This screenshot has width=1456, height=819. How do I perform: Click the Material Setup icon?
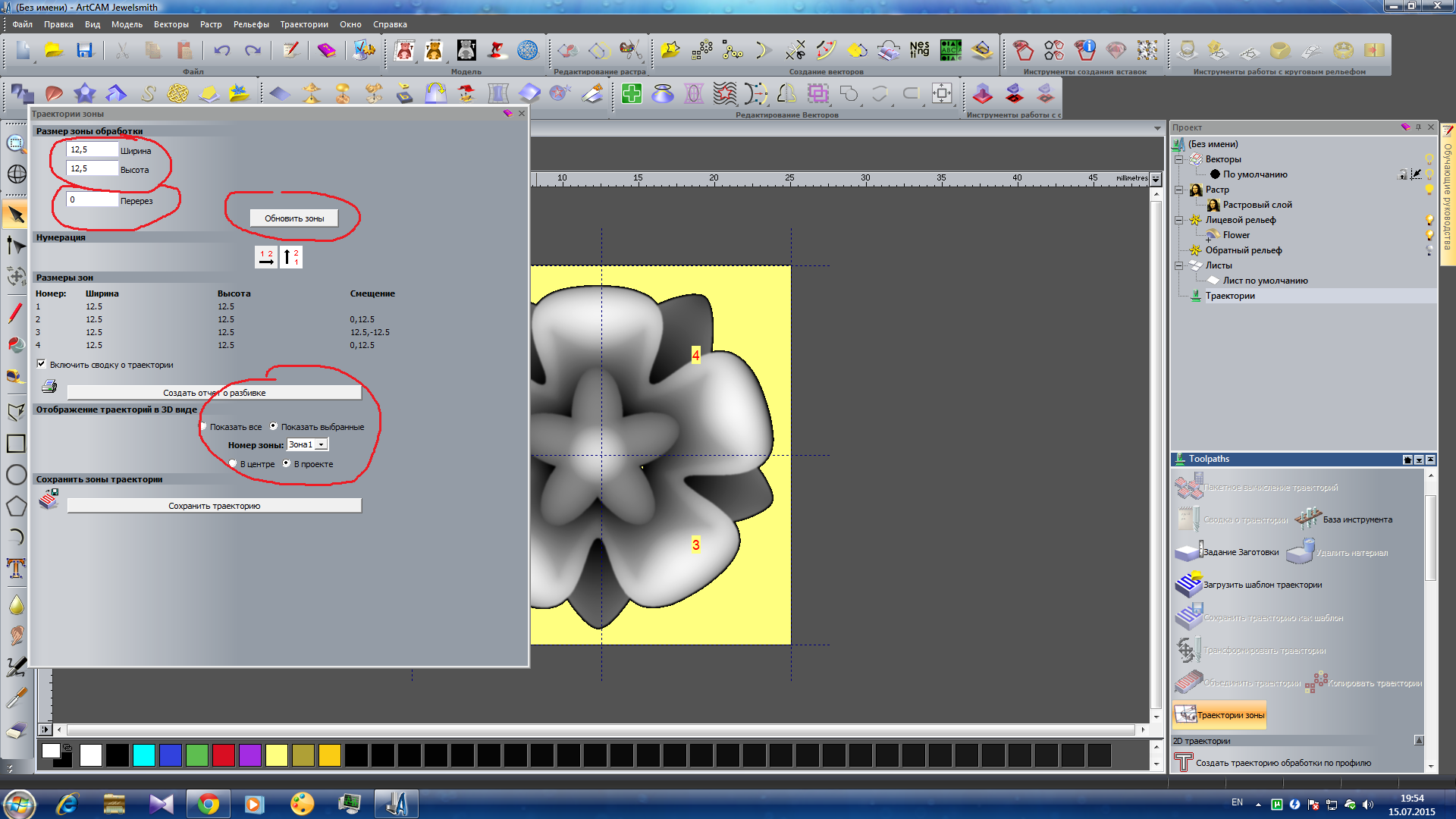(1188, 552)
